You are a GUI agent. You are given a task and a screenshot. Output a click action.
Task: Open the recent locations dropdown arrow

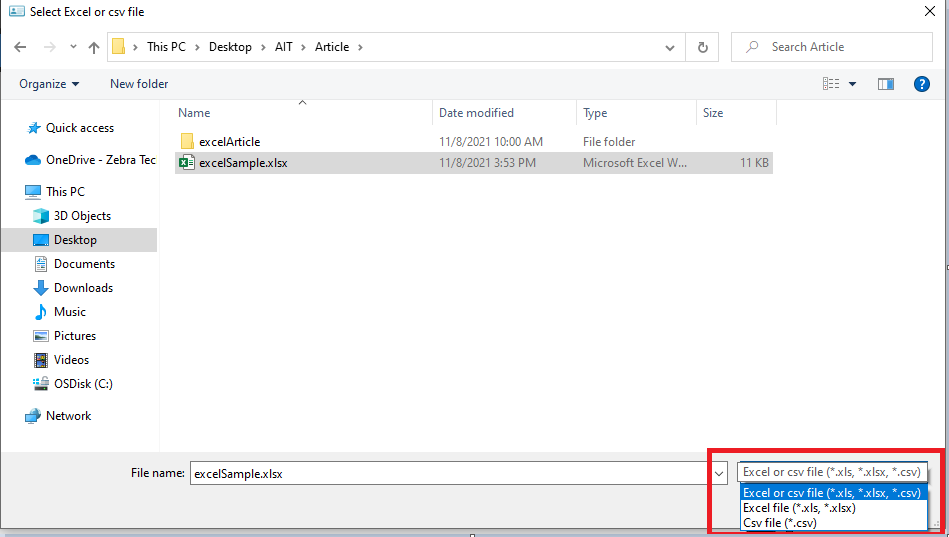coord(73,47)
